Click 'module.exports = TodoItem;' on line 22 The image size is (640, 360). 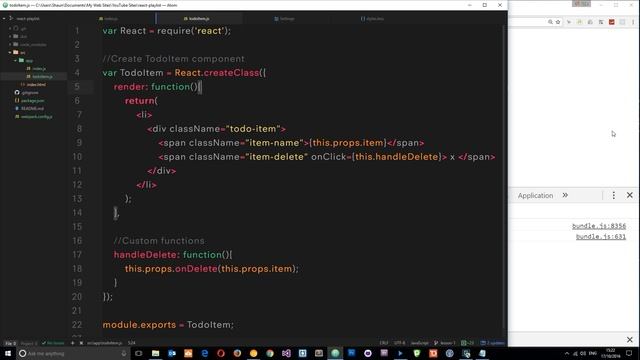[168, 325]
